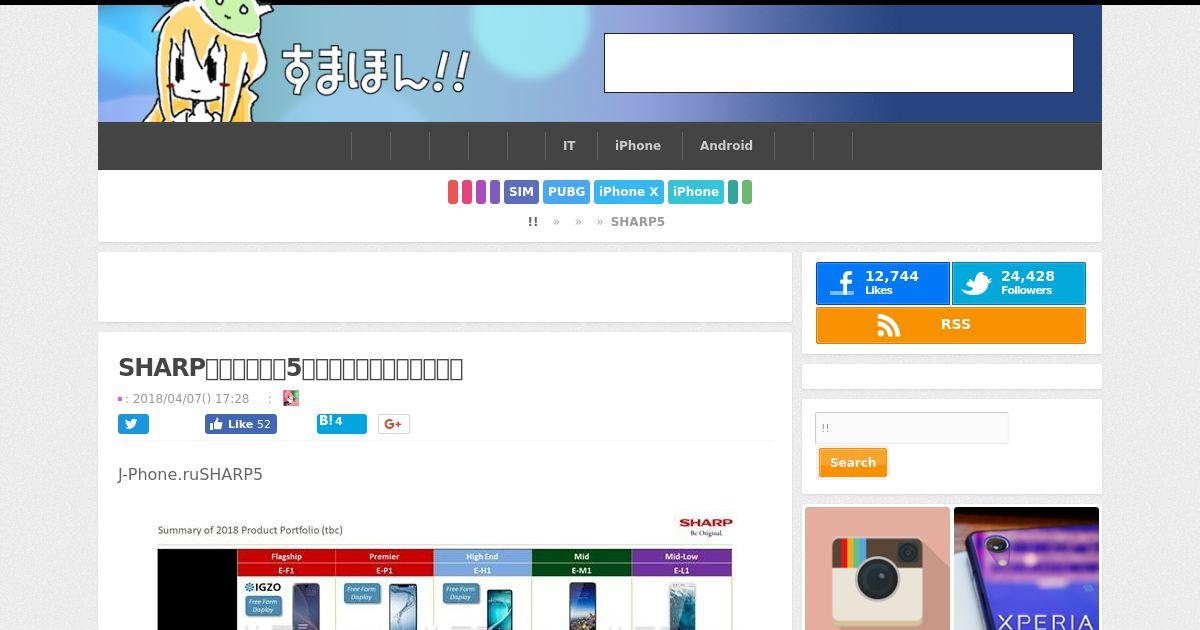Click the Hatena B! bookmark button showing 4
Viewport: 1200px width, 630px height.
[342, 423]
